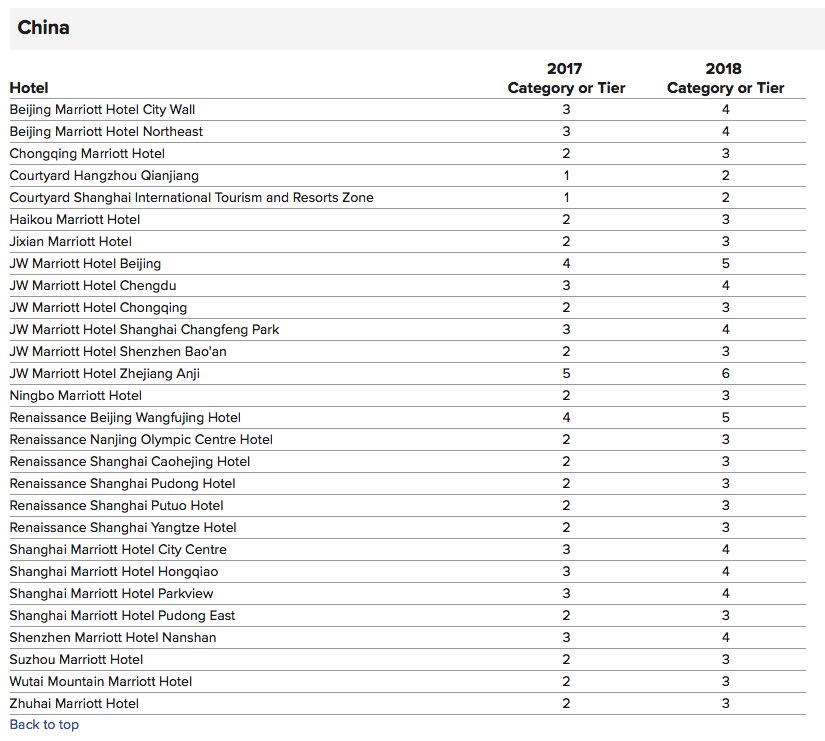Click Chongqing Marriott Hotel name
825x741 pixels.
click(87, 154)
